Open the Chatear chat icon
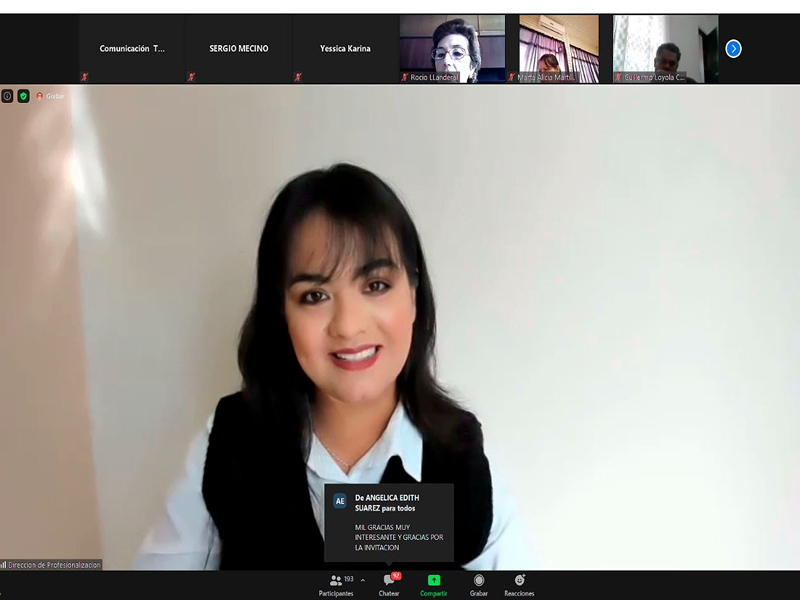The width and height of the screenshot is (800, 600). tap(388, 581)
